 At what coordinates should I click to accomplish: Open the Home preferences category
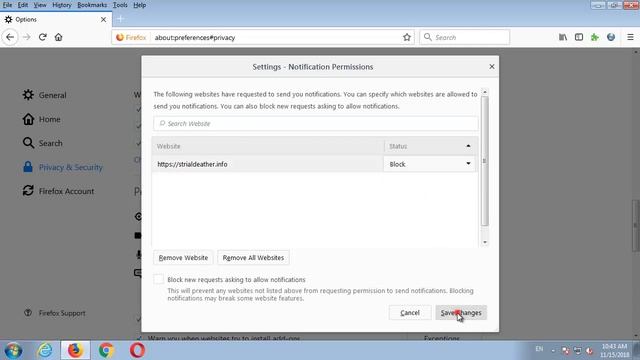[x=41, y=119]
